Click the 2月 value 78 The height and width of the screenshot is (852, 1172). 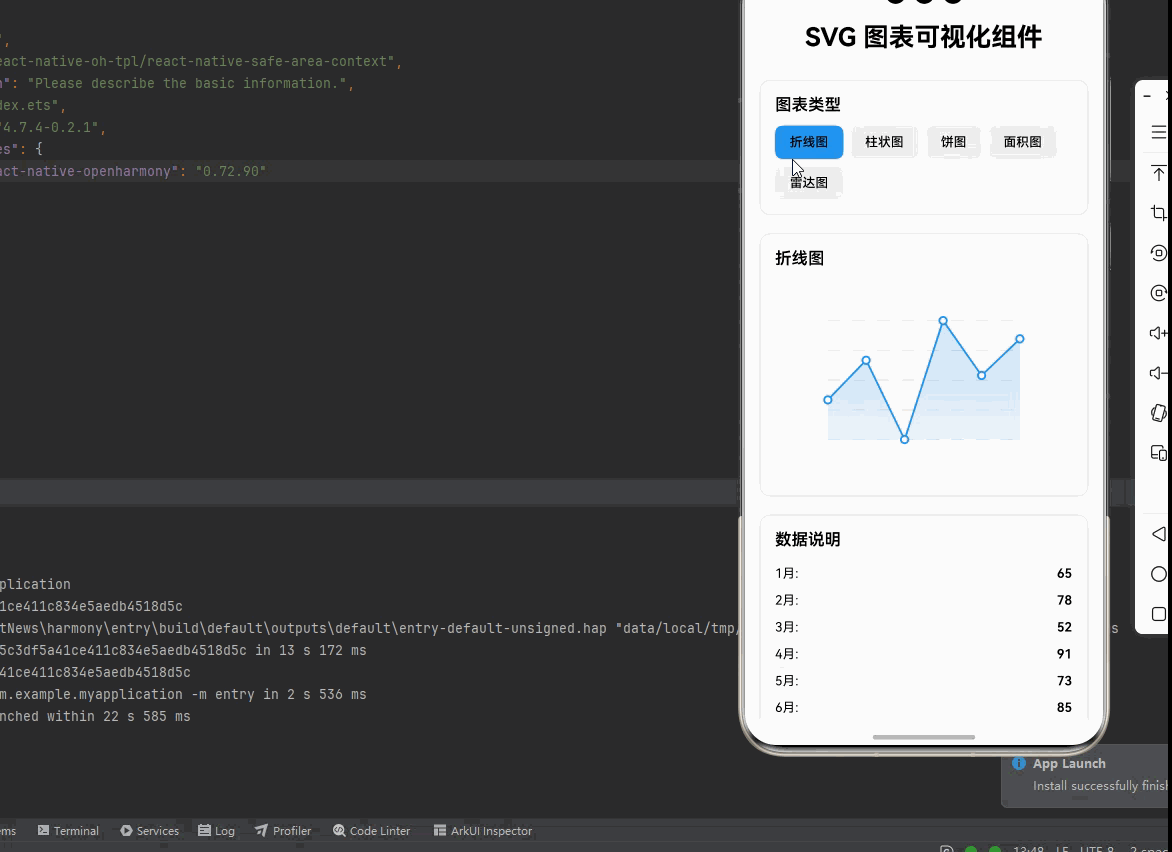[1064, 600]
